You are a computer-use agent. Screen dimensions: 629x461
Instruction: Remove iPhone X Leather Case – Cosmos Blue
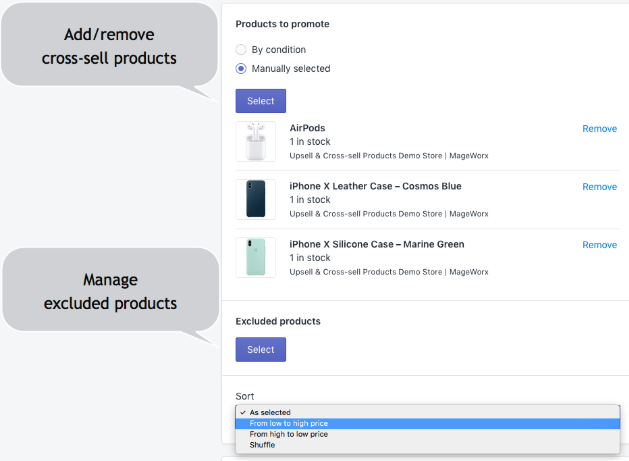coord(599,187)
